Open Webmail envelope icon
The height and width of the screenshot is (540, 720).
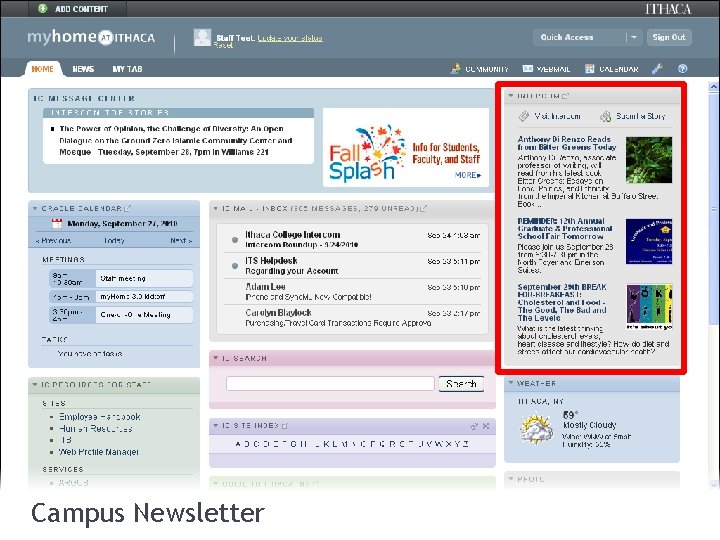528,69
